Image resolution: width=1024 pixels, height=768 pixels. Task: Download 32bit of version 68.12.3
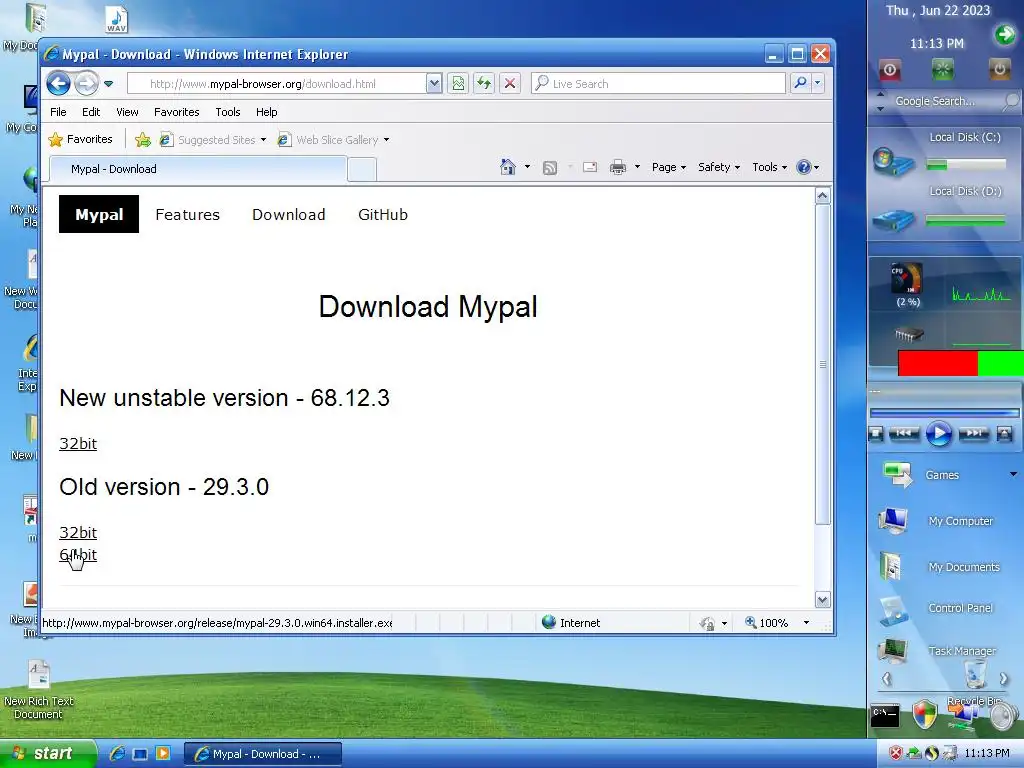click(x=78, y=443)
